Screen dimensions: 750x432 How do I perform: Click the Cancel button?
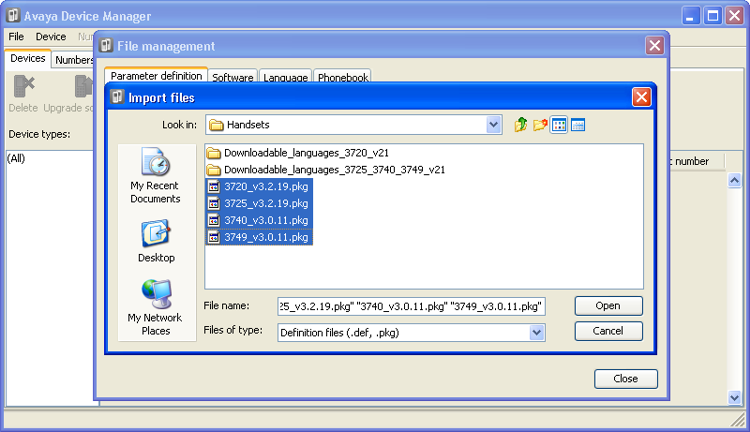pos(608,331)
